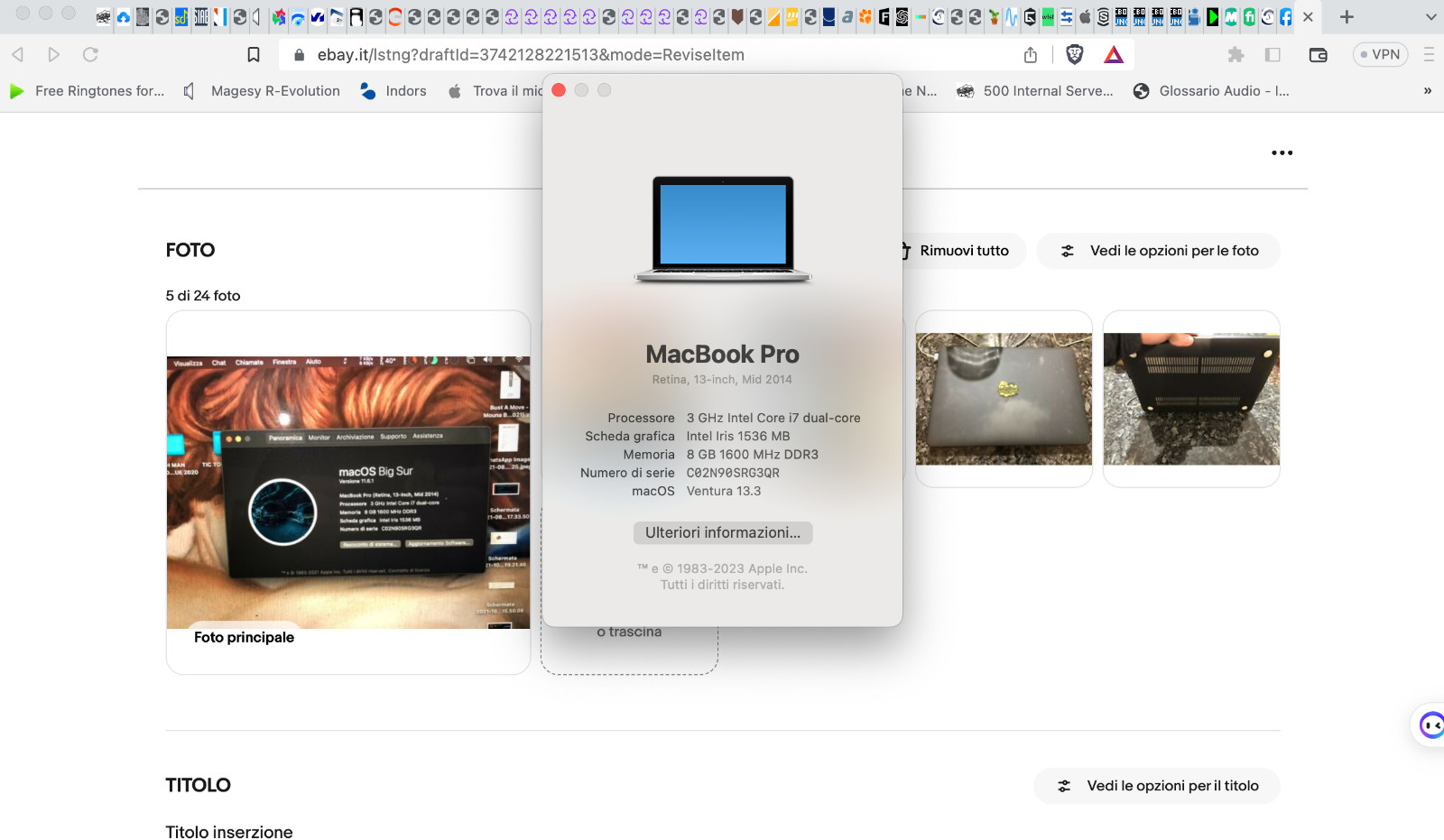Open the Indors bookmark
Viewport: 1444px width, 840px height.
[393, 91]
